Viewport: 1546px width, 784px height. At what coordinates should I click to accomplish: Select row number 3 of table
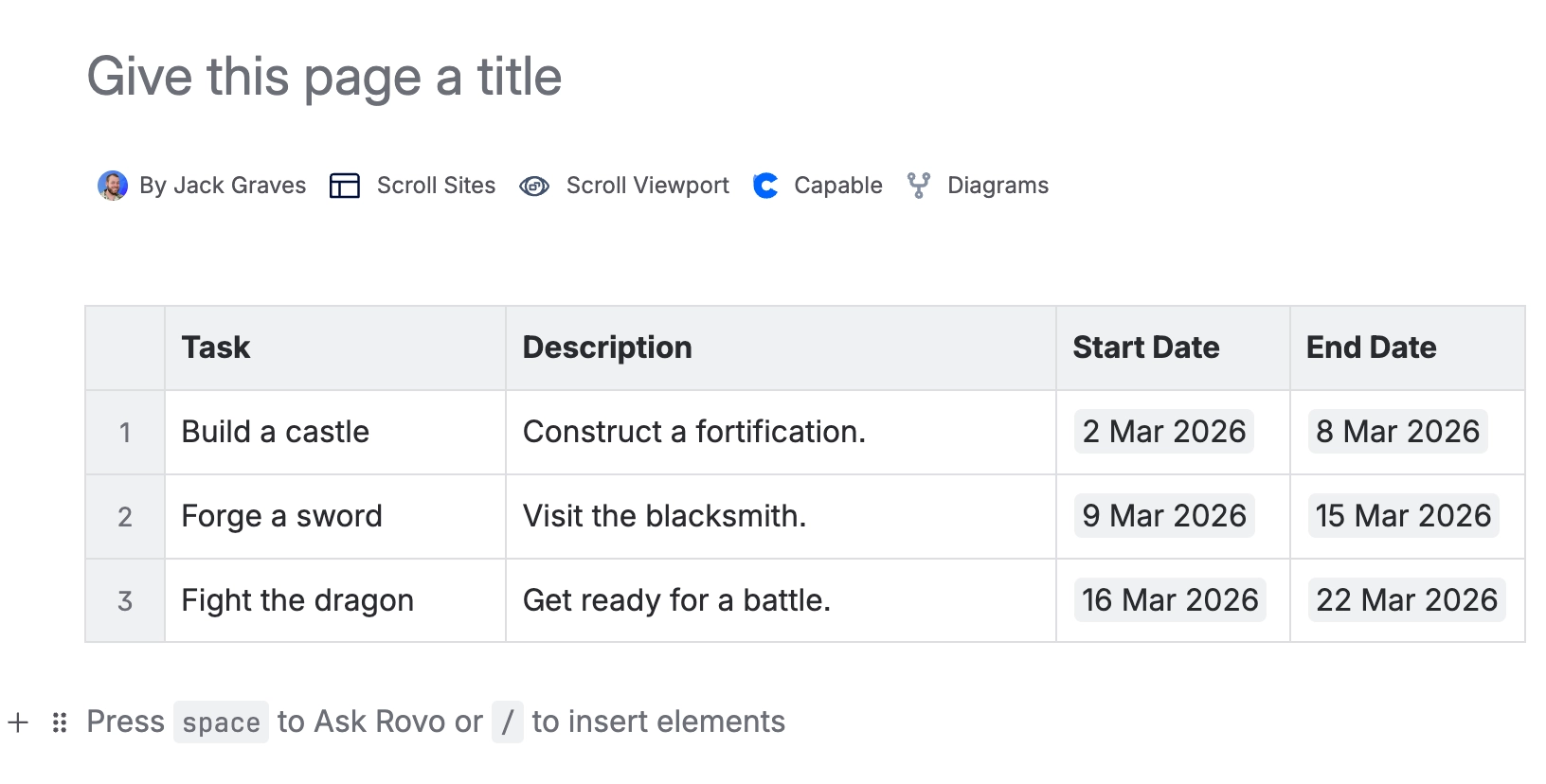click(x=125, y=601)
